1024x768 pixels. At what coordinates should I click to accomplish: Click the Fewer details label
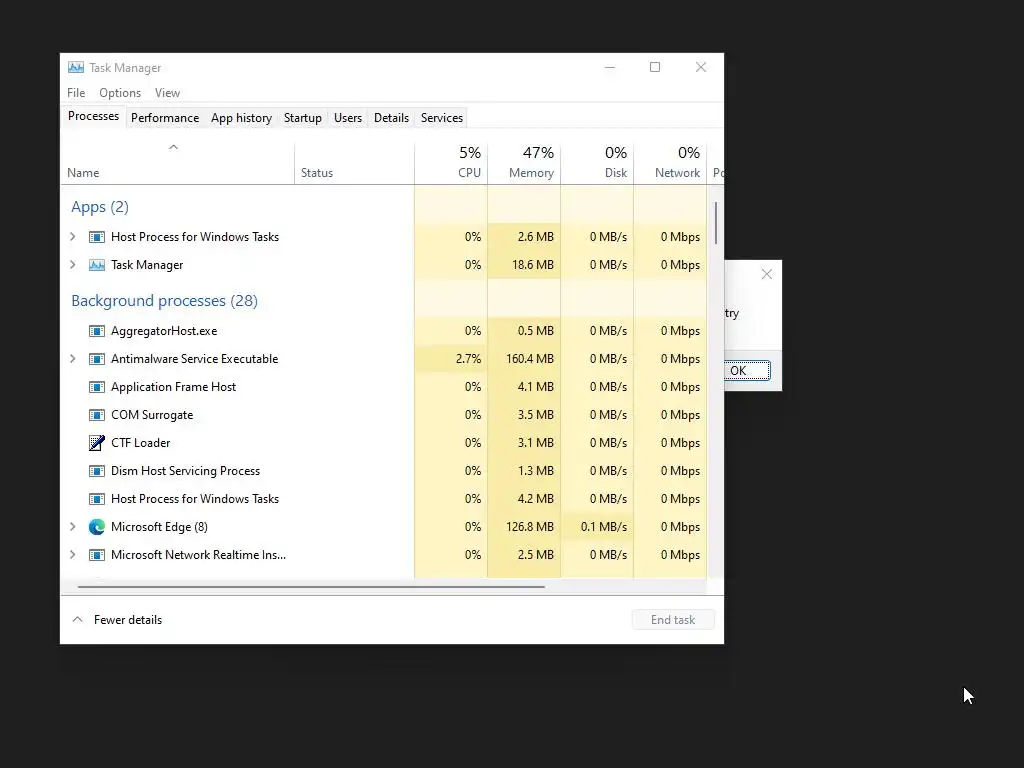(128, 620)
